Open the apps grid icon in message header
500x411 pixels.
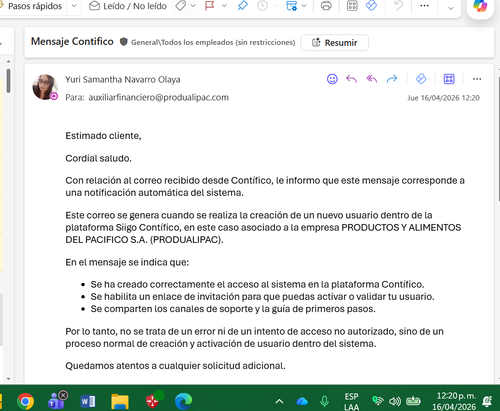[449, 79]
